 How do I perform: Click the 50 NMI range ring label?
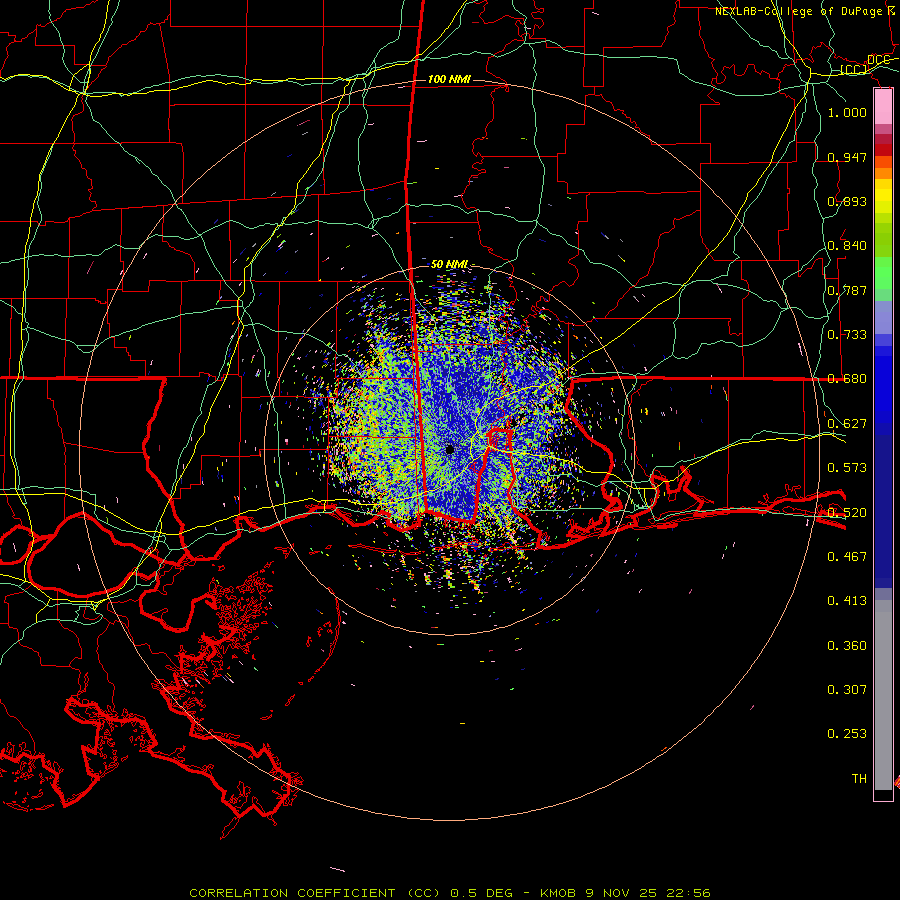click(449, 264)
